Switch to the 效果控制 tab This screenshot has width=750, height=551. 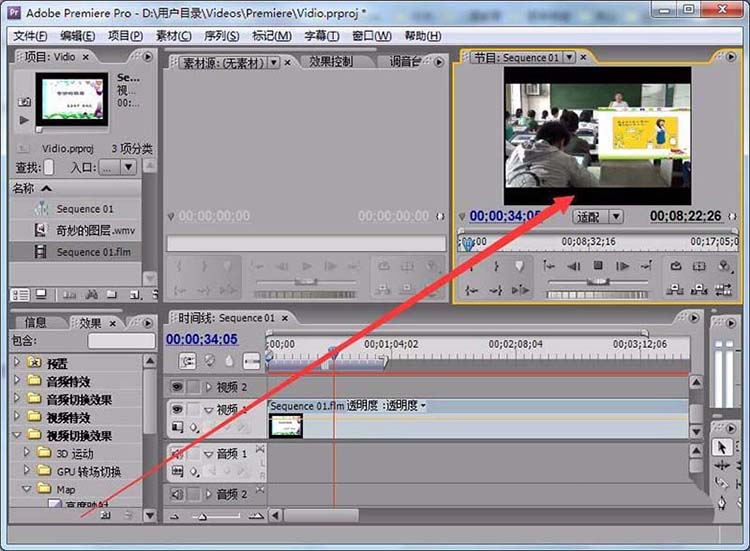(331, 61)
